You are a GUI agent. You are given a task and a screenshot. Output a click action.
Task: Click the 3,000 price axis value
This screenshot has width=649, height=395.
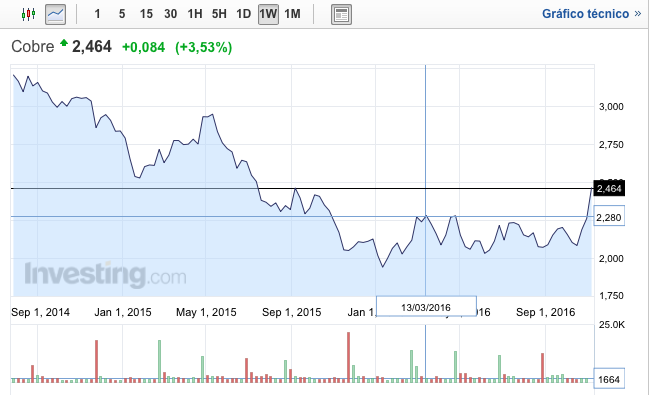[x=611, y=106]
